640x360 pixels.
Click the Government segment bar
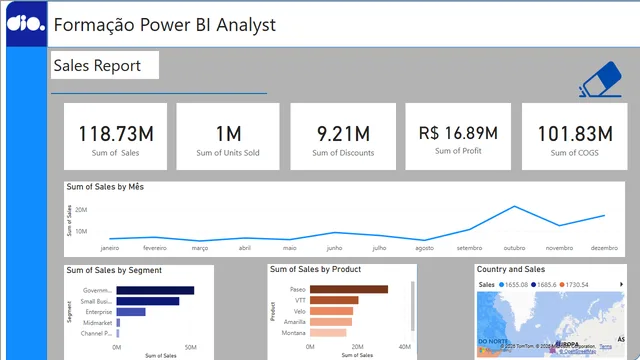click(155, 290)
